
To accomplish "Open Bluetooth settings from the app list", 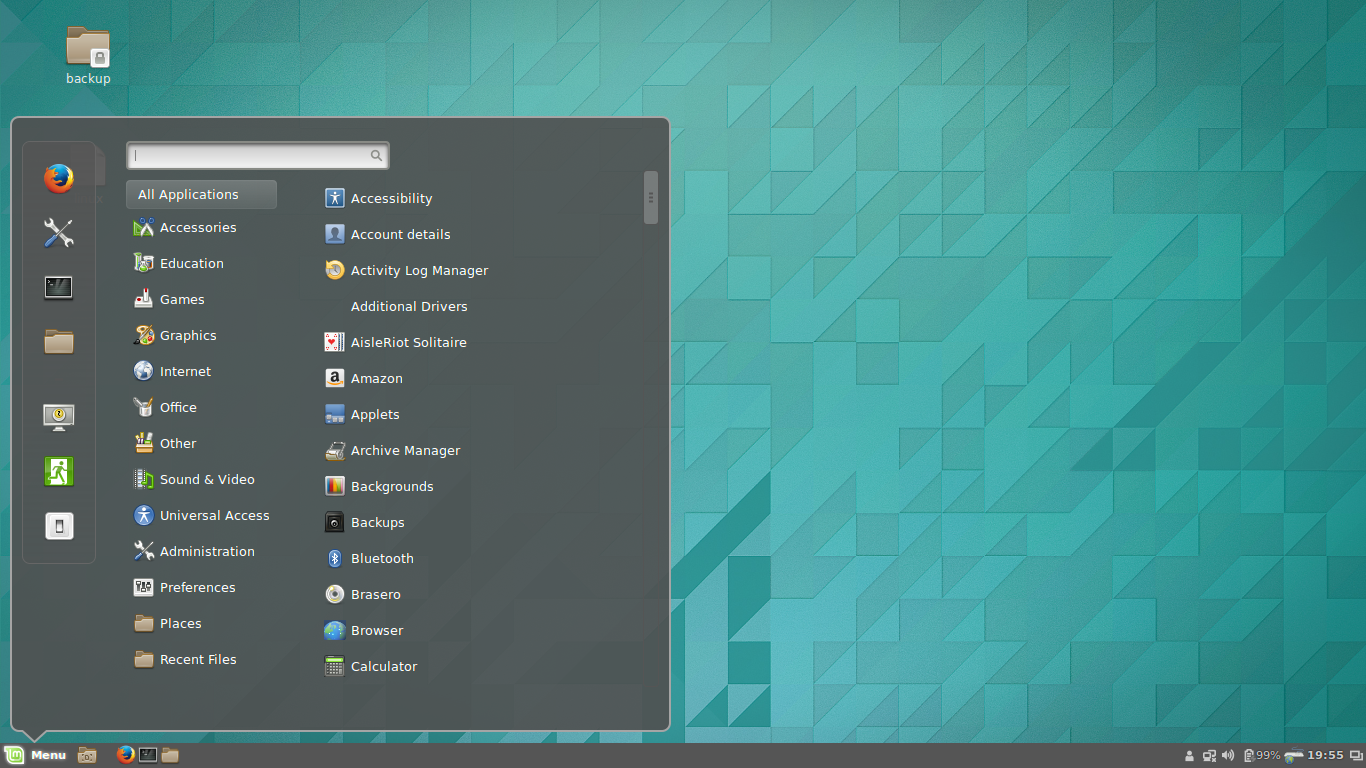I will pos(381,558).
